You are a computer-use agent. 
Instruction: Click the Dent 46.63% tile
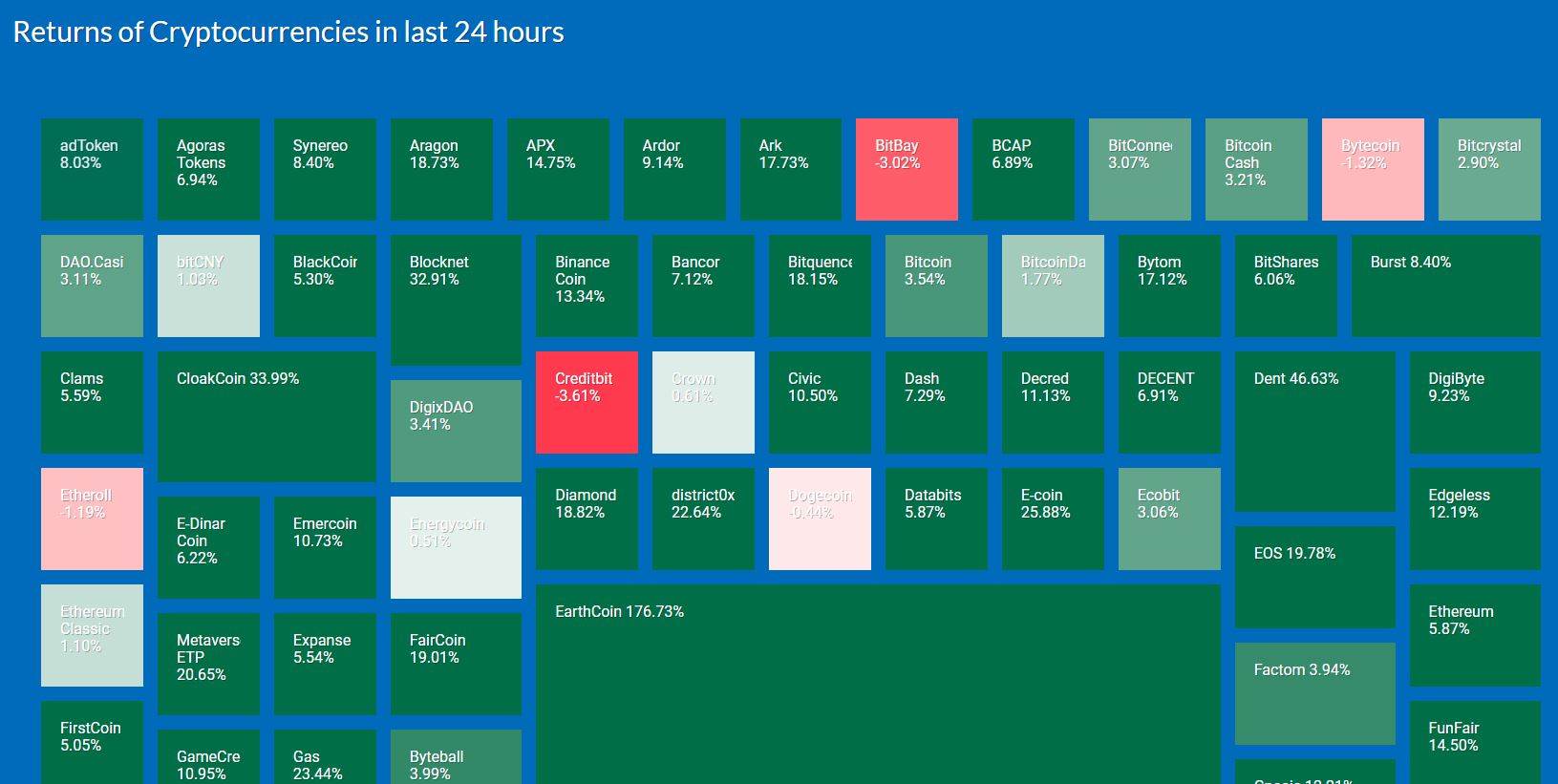click(1315, 432)
